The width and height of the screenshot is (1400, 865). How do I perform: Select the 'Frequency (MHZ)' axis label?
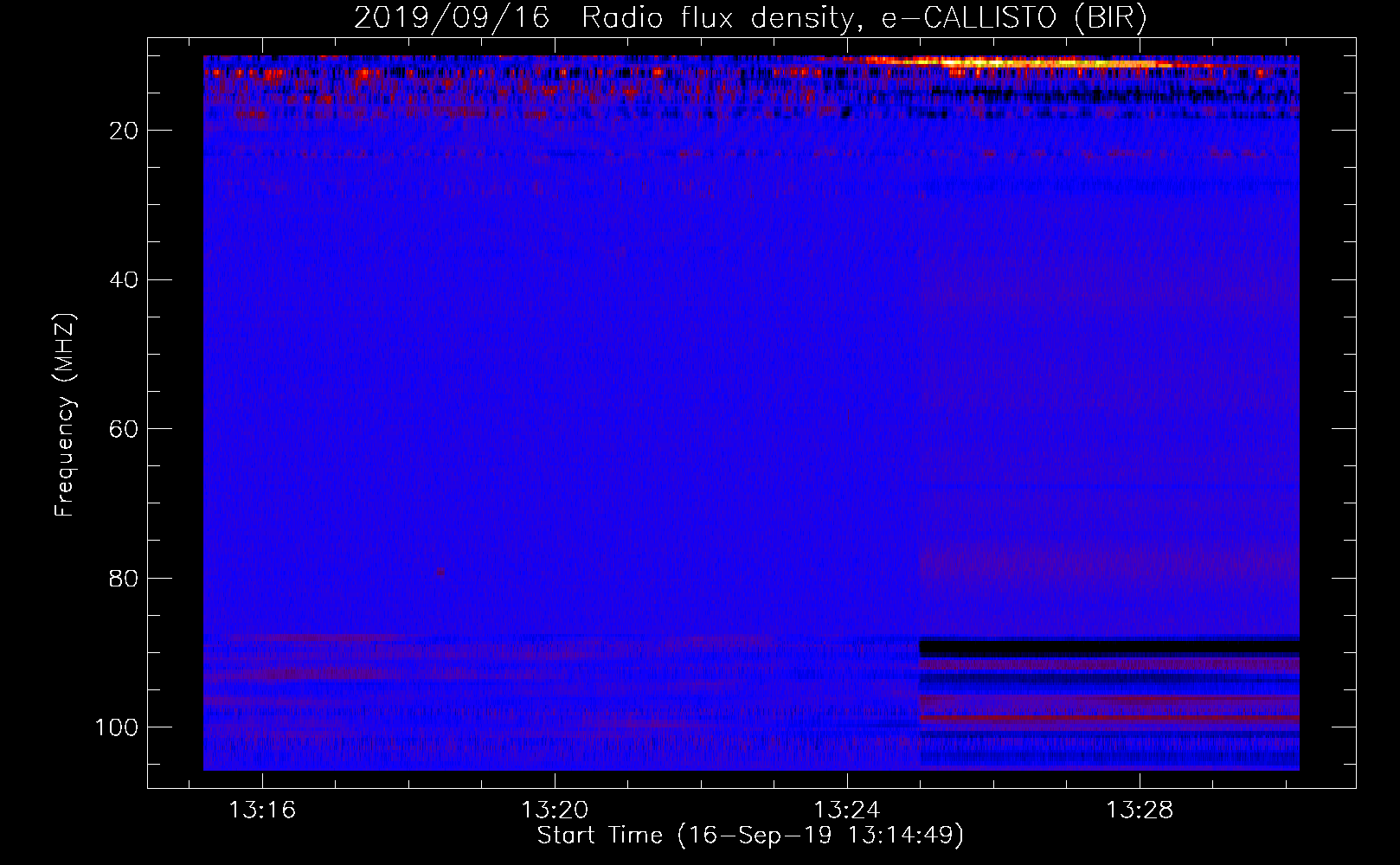tap(65, 416)
